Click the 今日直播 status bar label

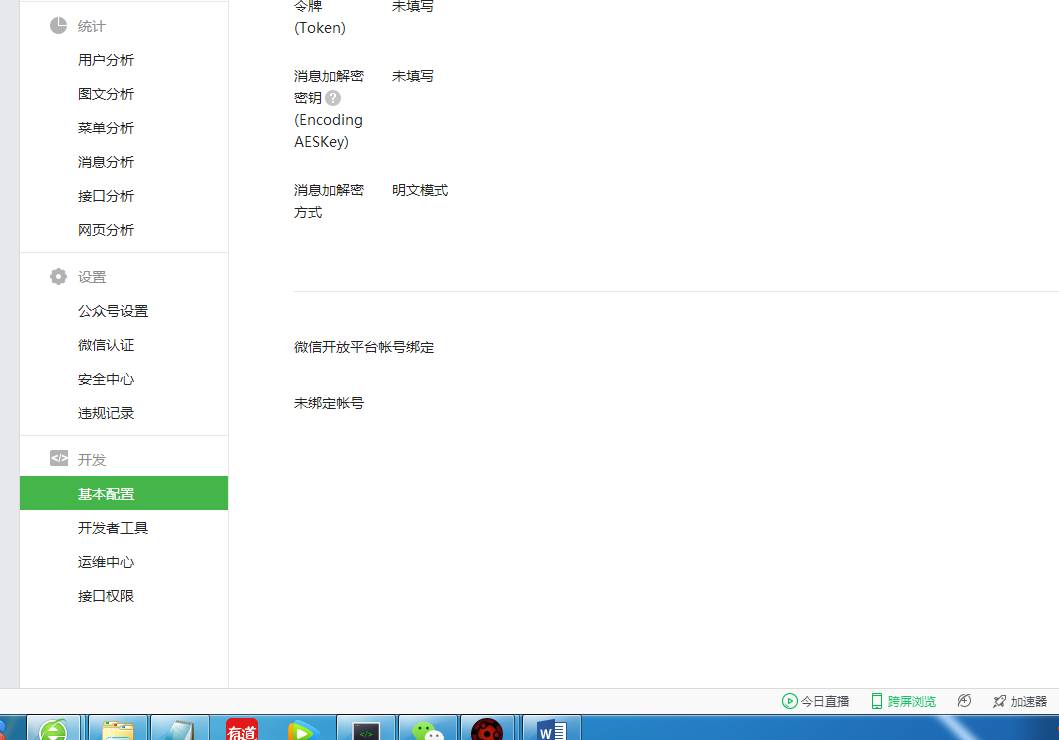[x=825, y=702]
